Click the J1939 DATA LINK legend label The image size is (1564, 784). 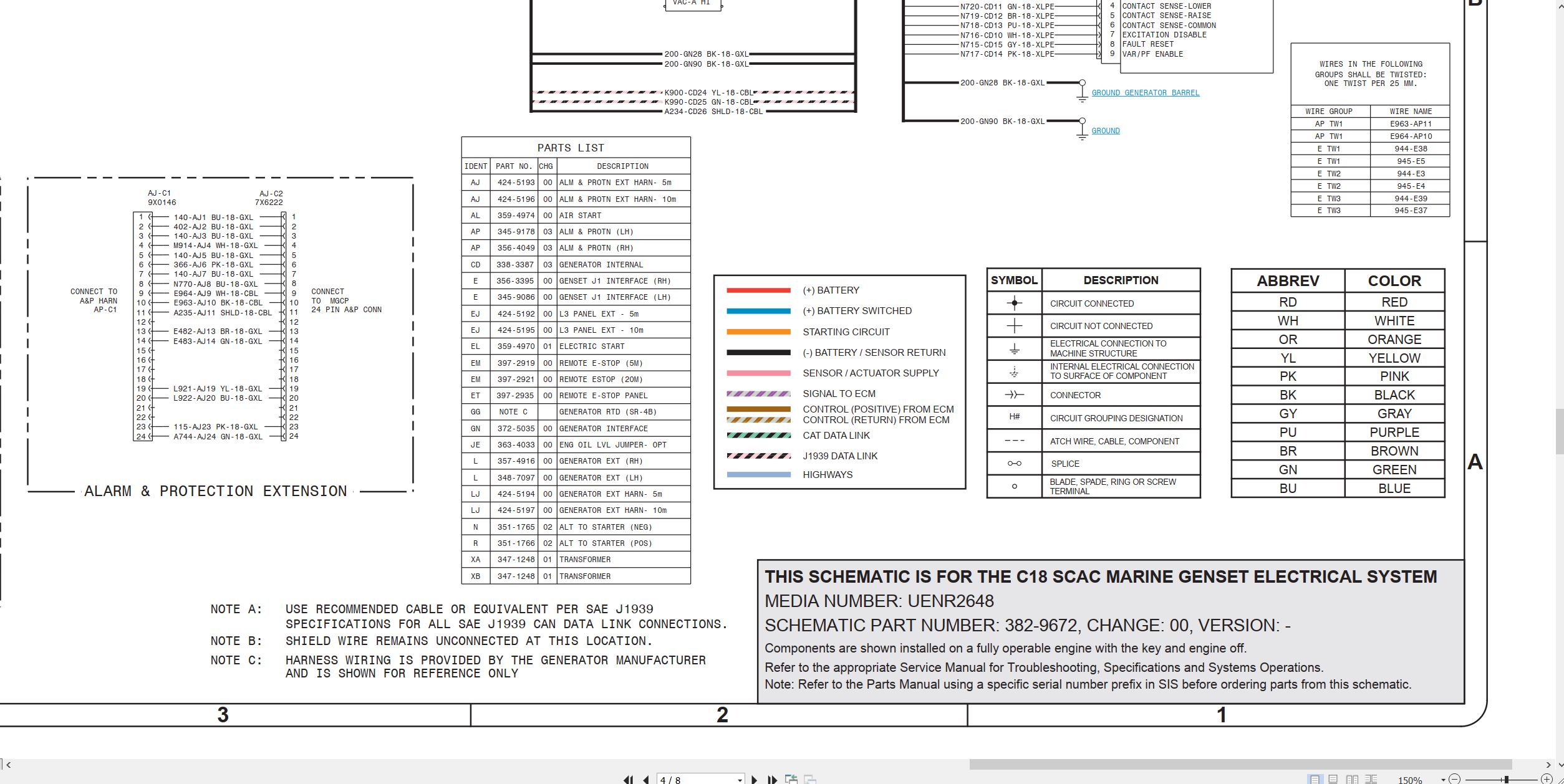click(839, 456)
